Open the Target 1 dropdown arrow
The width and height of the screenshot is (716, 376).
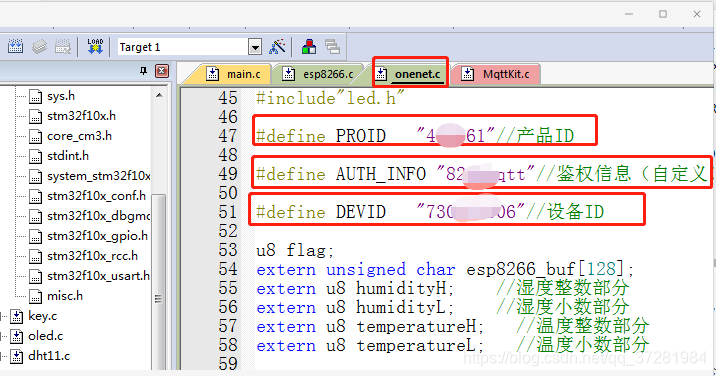(x=255, y=47)
